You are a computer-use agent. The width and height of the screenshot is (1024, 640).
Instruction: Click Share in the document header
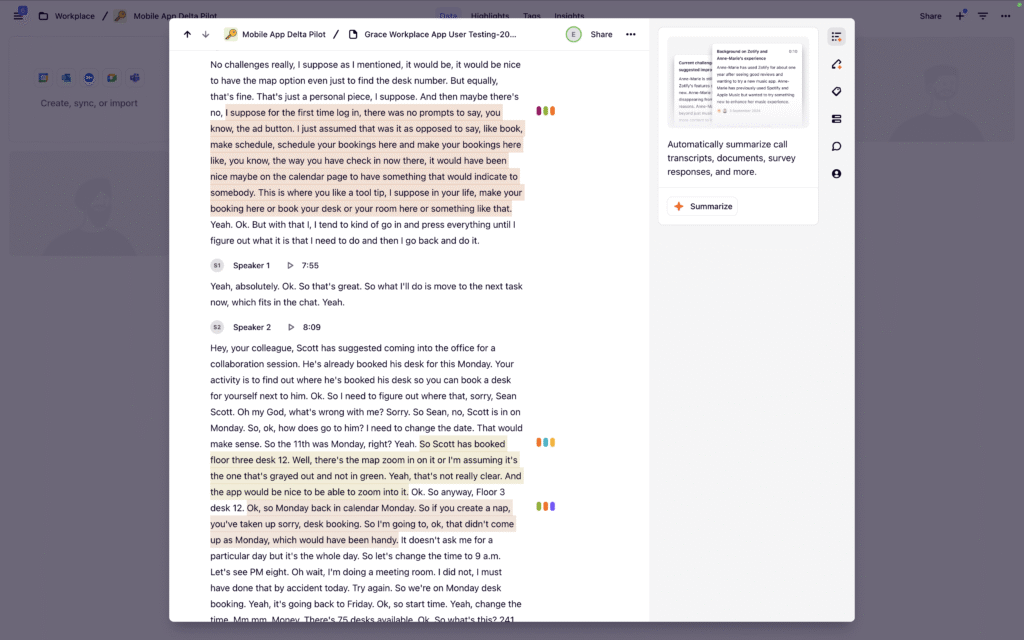pos(601,34)
